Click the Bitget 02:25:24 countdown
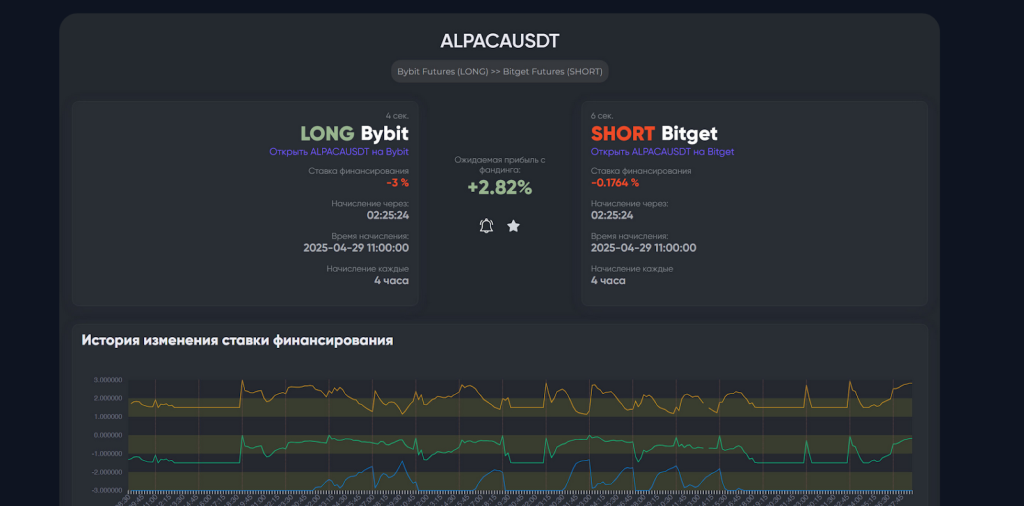Screen dimensions: 1024x506 pos(612,215)
